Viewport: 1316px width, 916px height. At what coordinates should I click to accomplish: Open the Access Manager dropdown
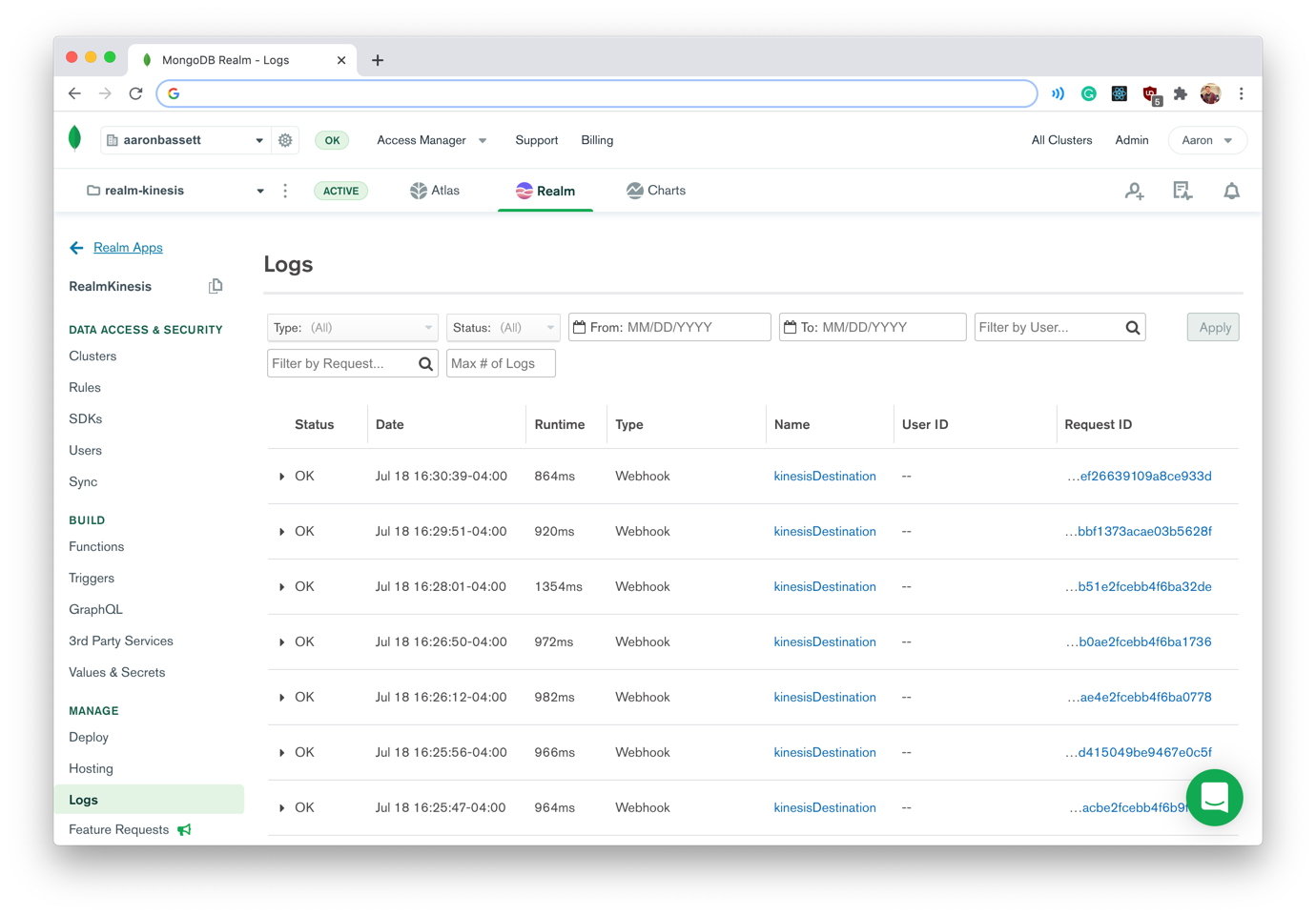(x=432, y=140)
